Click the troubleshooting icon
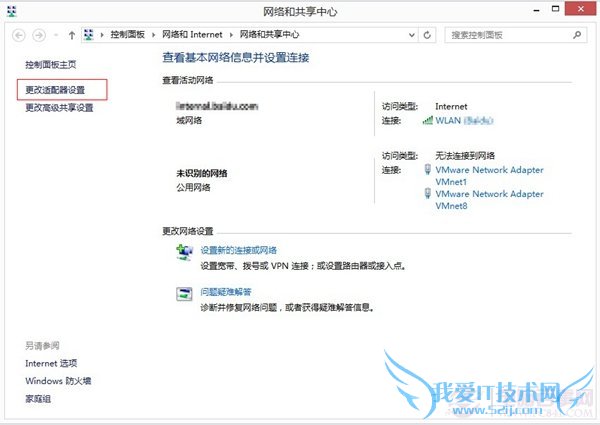 click(184, 294)
